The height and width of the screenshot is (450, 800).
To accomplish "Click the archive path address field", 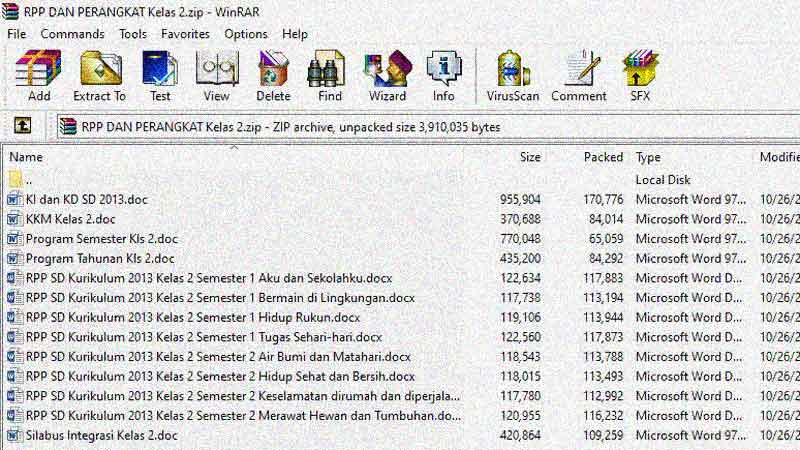I will 429,127.
